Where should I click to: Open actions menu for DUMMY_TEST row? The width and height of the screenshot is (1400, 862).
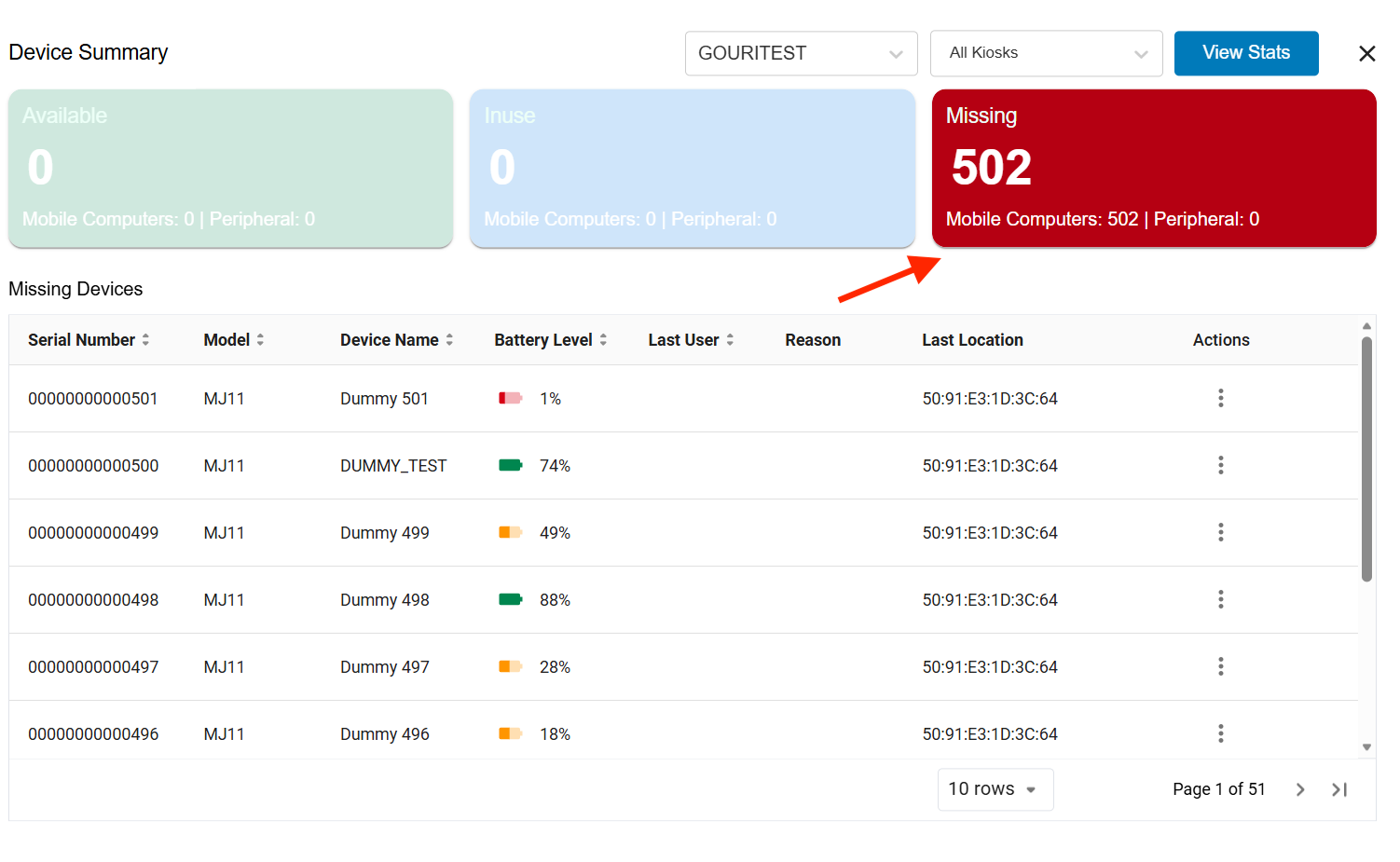1220,466
